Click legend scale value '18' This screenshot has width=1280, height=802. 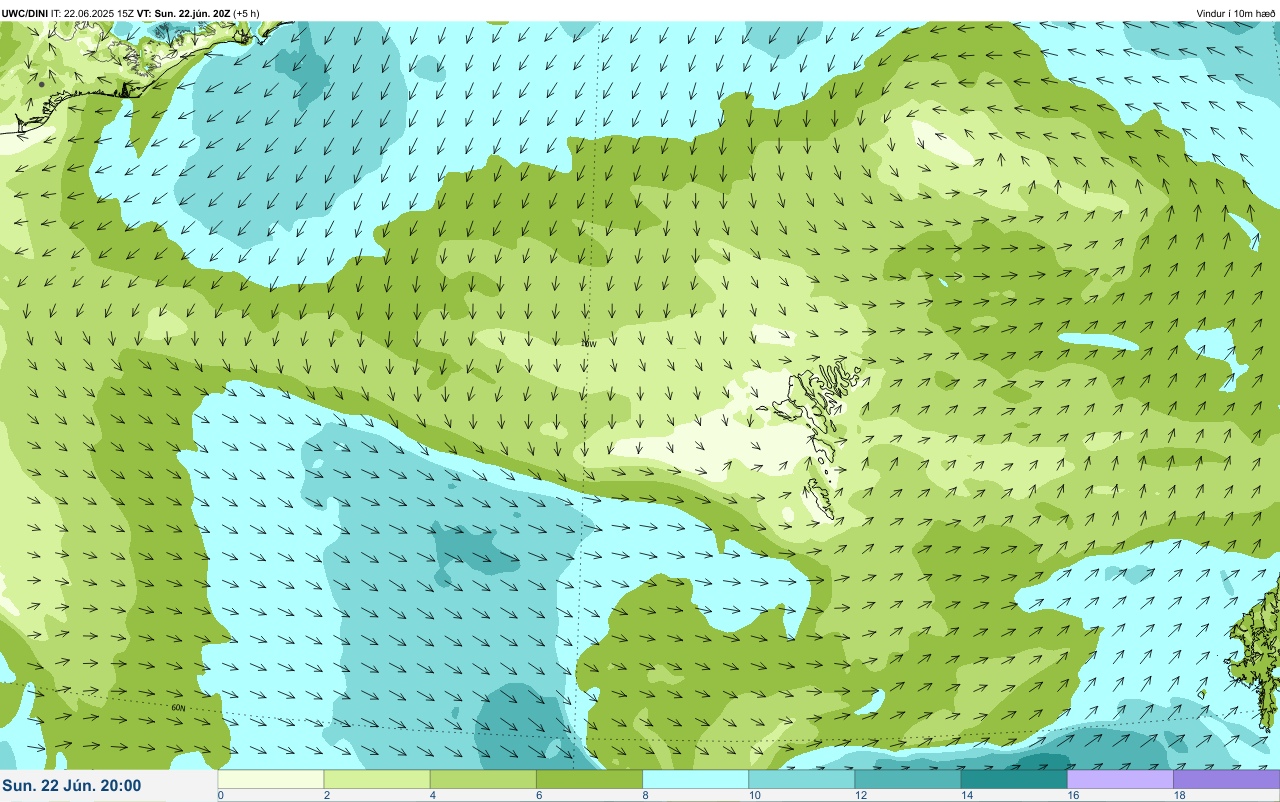click(x=1179, y=795)
